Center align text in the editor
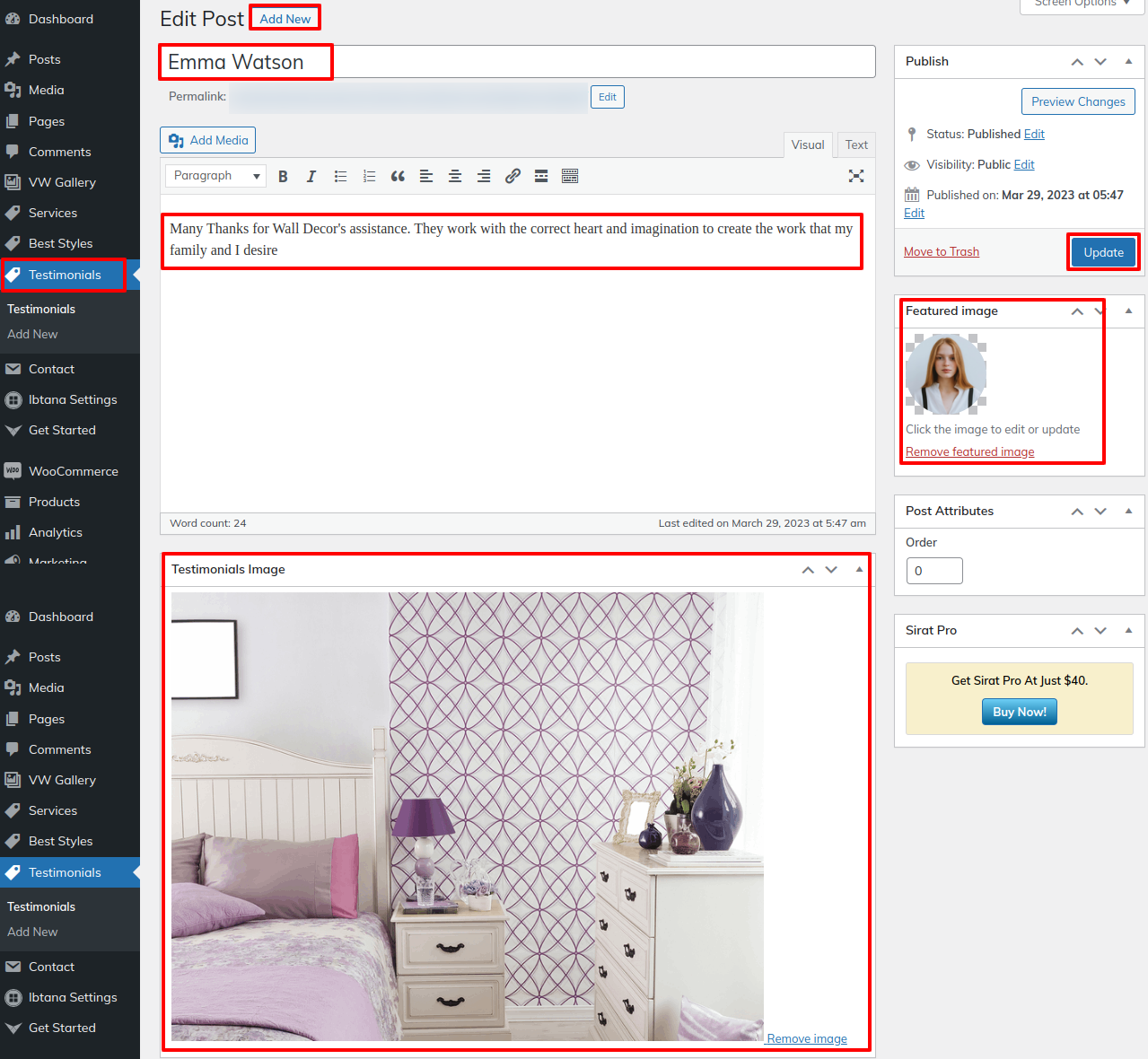This screenshot has width=1148, height=1059. pyautogui.click(x=455, y=177)
